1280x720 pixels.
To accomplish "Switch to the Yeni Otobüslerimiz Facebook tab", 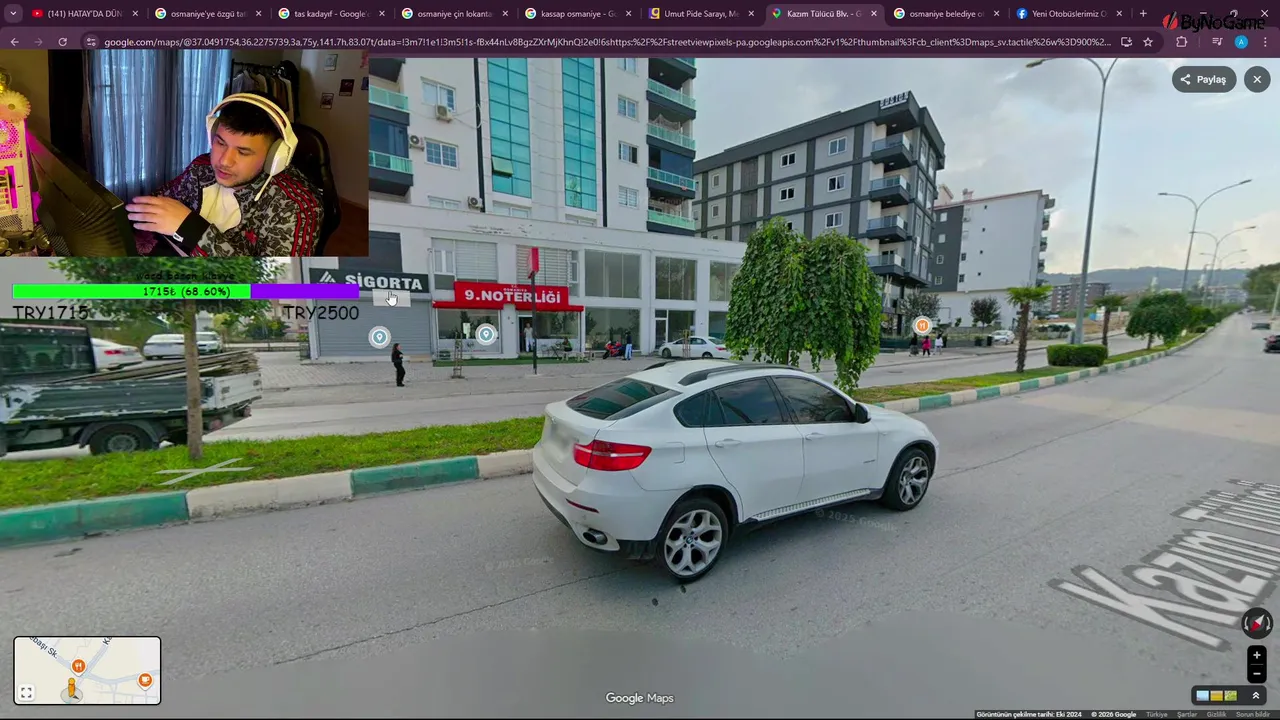I will coord(1068,14).
